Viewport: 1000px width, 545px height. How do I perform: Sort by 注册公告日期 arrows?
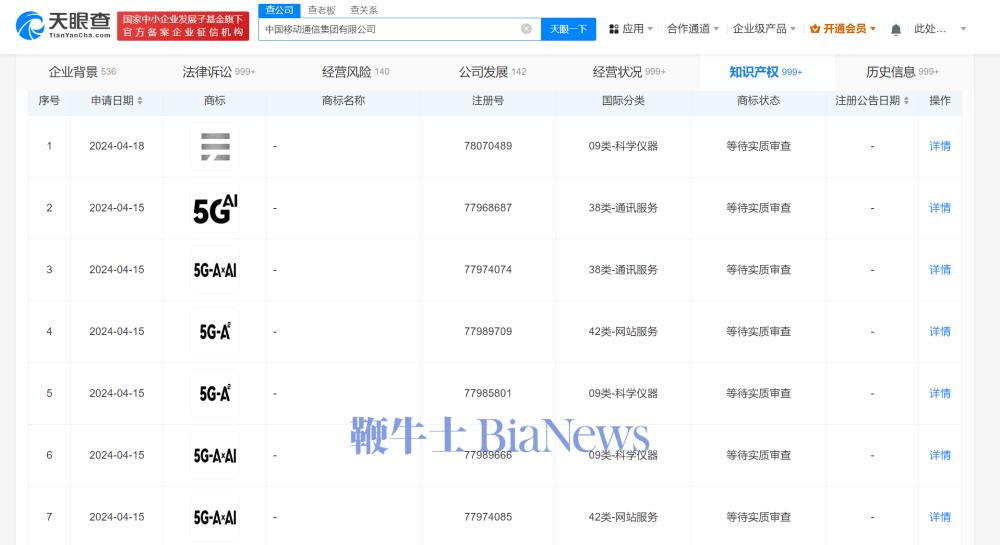point(906,101)
